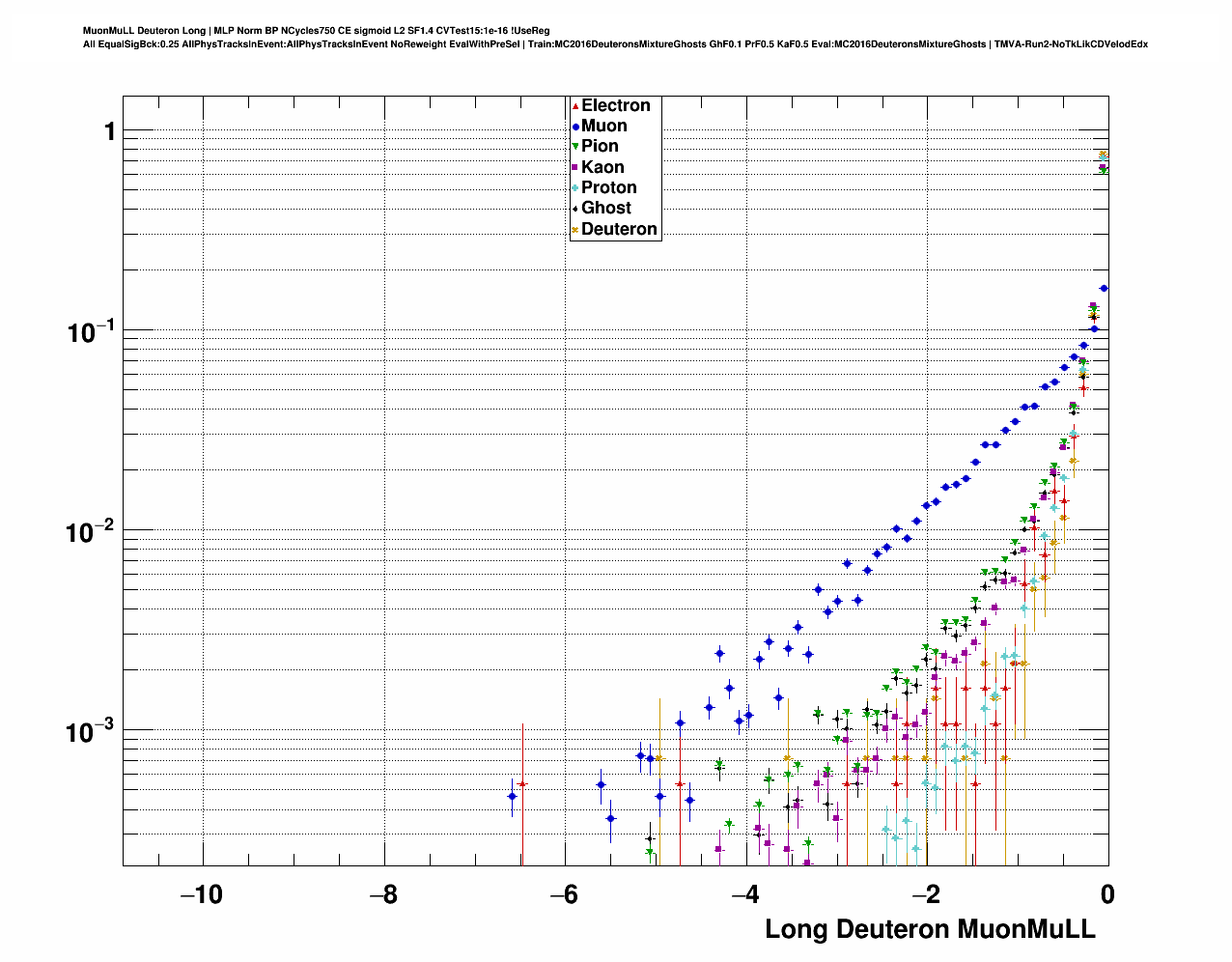Select the green Pion triangle legend marker

tap(575, 147)
